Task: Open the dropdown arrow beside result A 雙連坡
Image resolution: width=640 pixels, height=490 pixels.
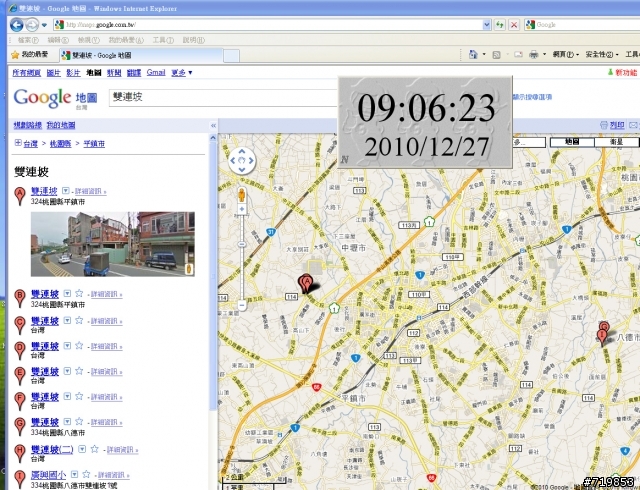Action: 65,191
